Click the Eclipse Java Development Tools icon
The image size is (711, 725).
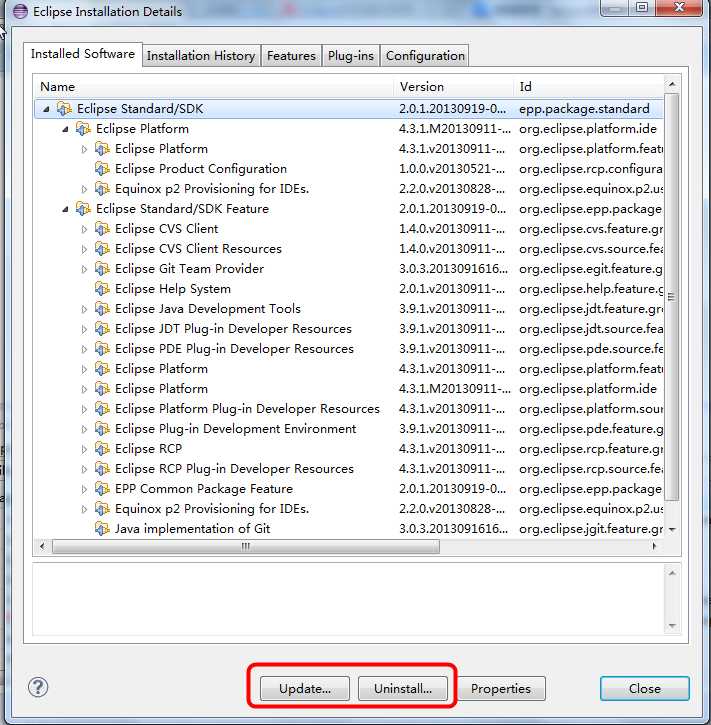click(x=102, y=309)
